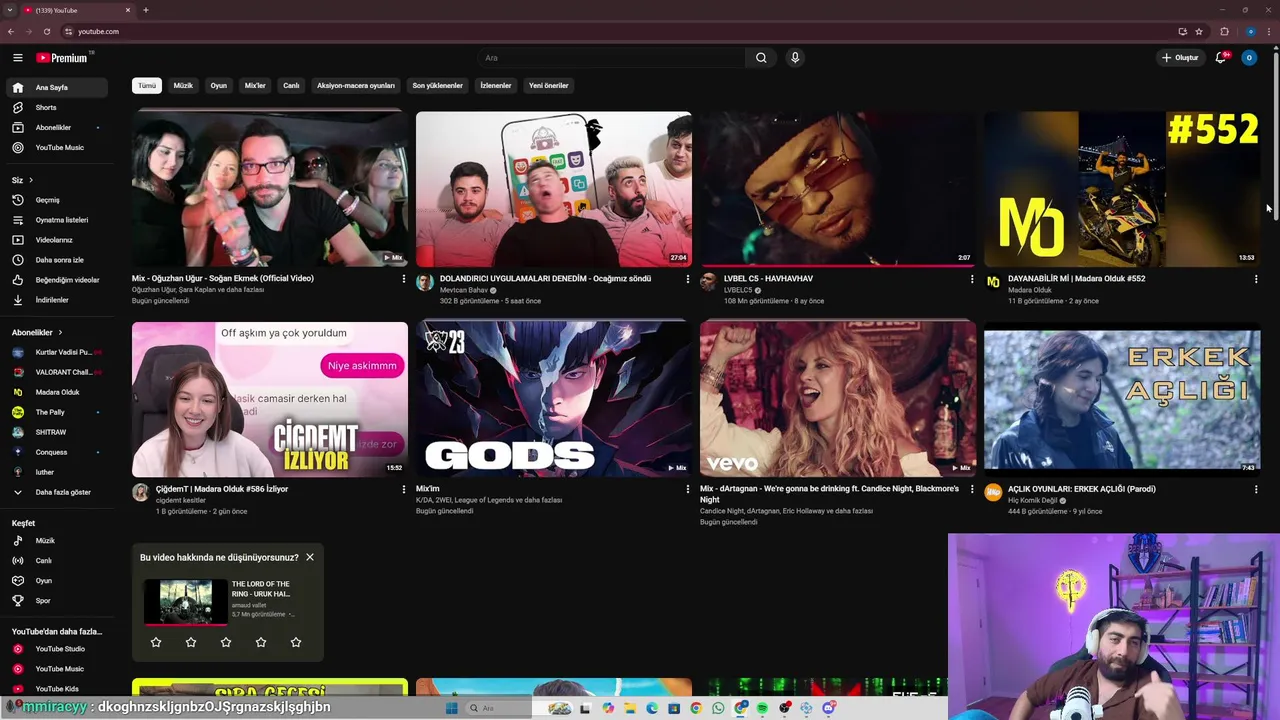Select the Mix'ler filter chip
This screenshot has width=1280, height=720.
pos(255,86)
